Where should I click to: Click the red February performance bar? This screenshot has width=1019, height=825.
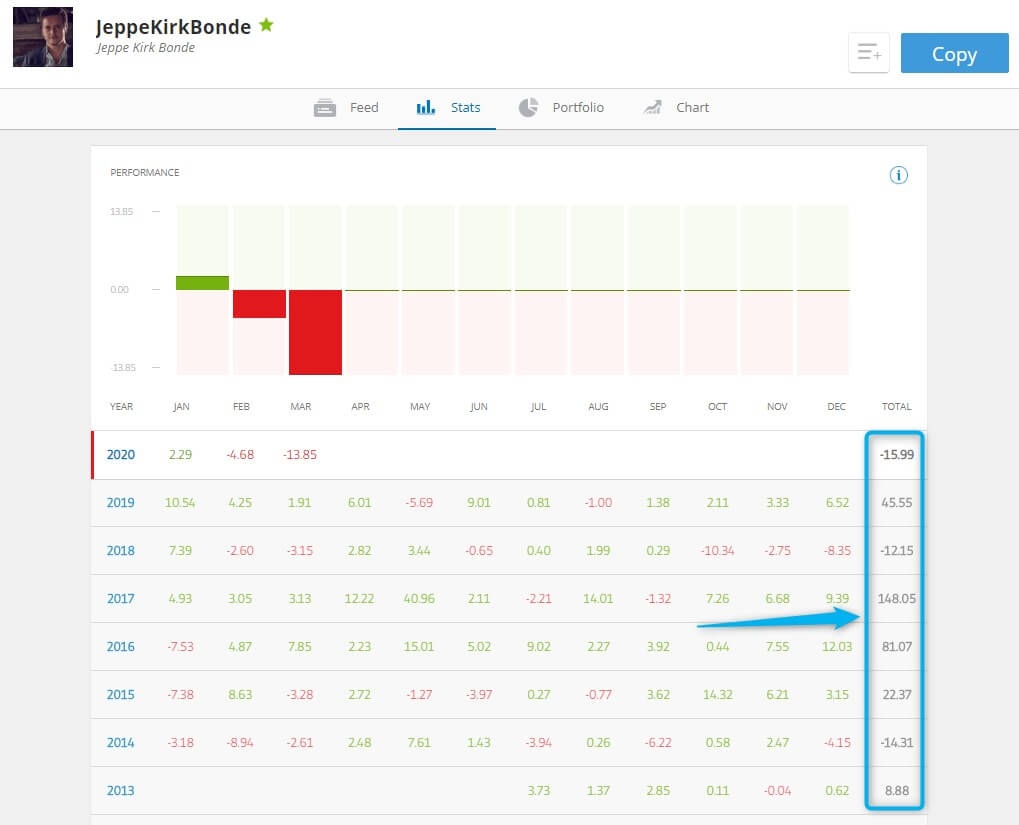pyautogui.click(x=259, y=304)
